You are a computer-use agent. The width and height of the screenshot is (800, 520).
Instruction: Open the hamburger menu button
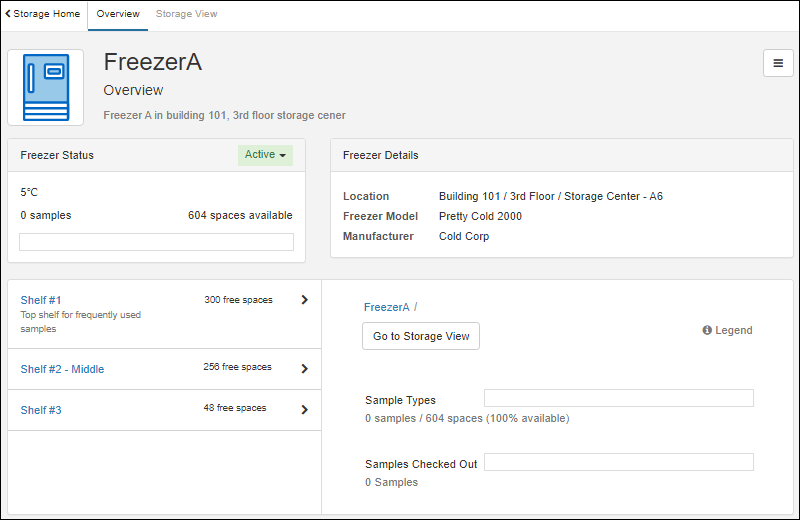pos(778,63)
